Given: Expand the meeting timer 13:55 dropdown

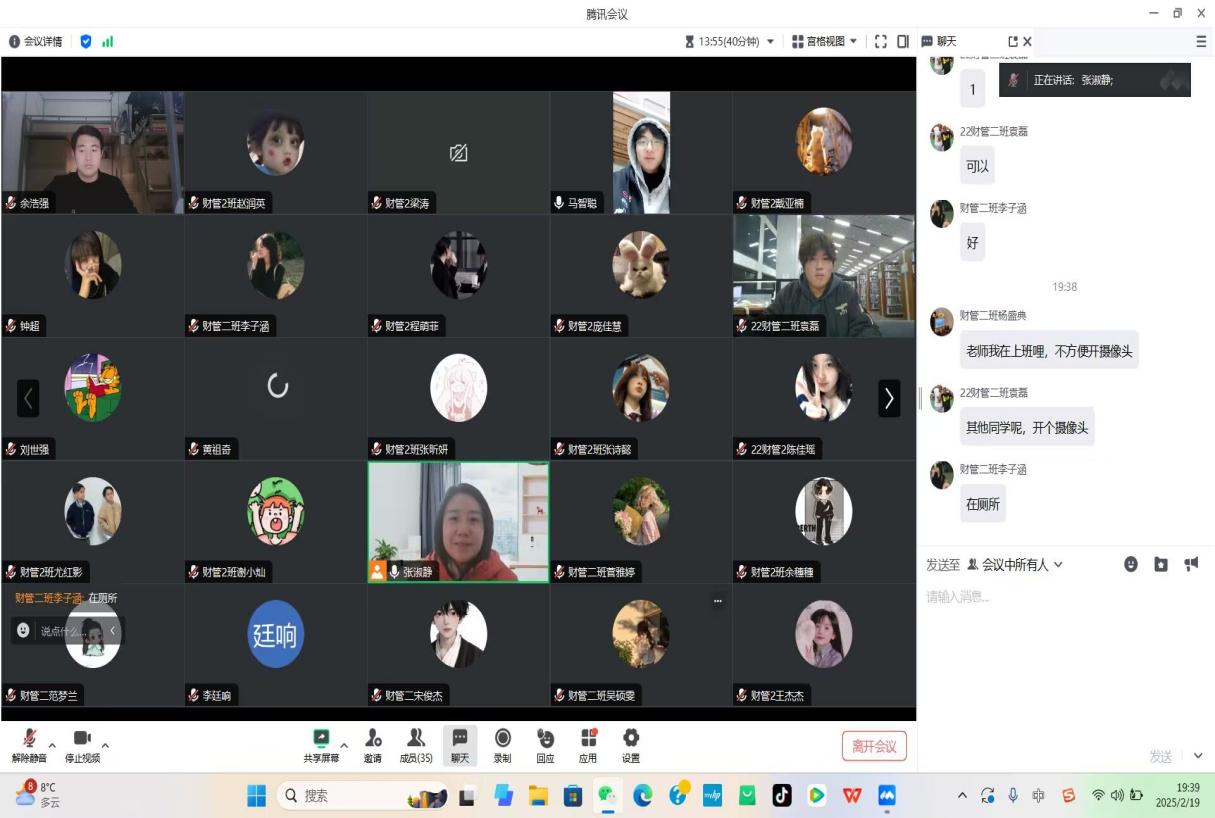Looking at the screenshot, I should pyautogui.click(x=731, y=41).
